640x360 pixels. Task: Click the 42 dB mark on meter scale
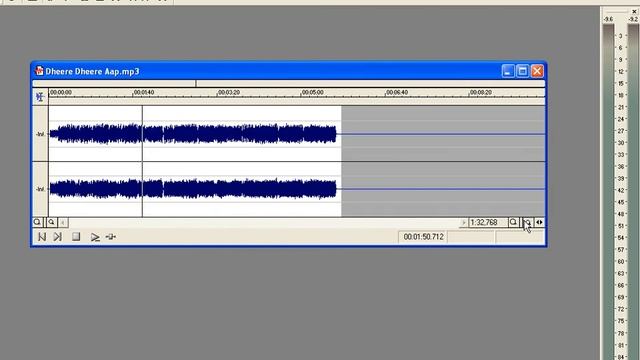(x=620, y=190)
